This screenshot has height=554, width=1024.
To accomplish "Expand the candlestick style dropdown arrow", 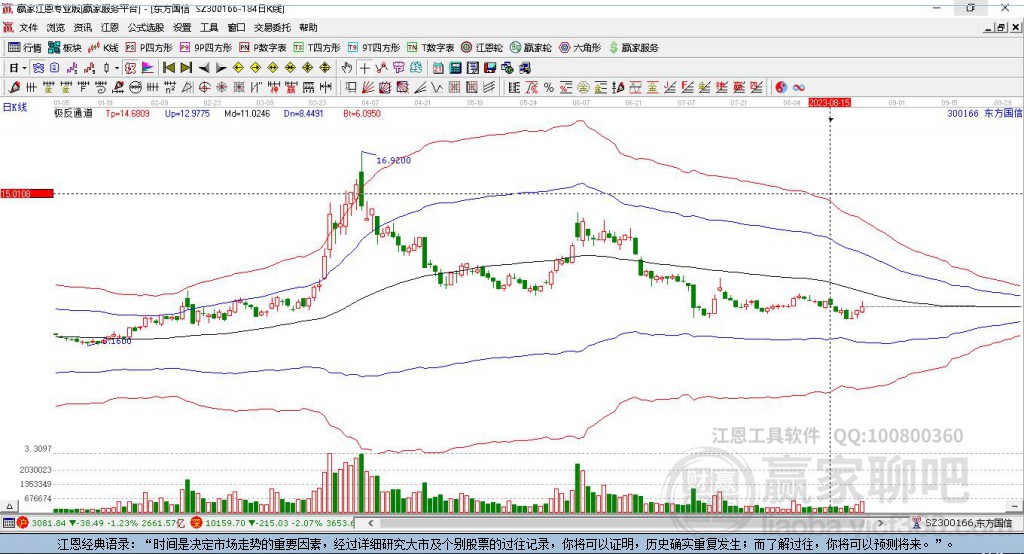I will click(117, 68).
